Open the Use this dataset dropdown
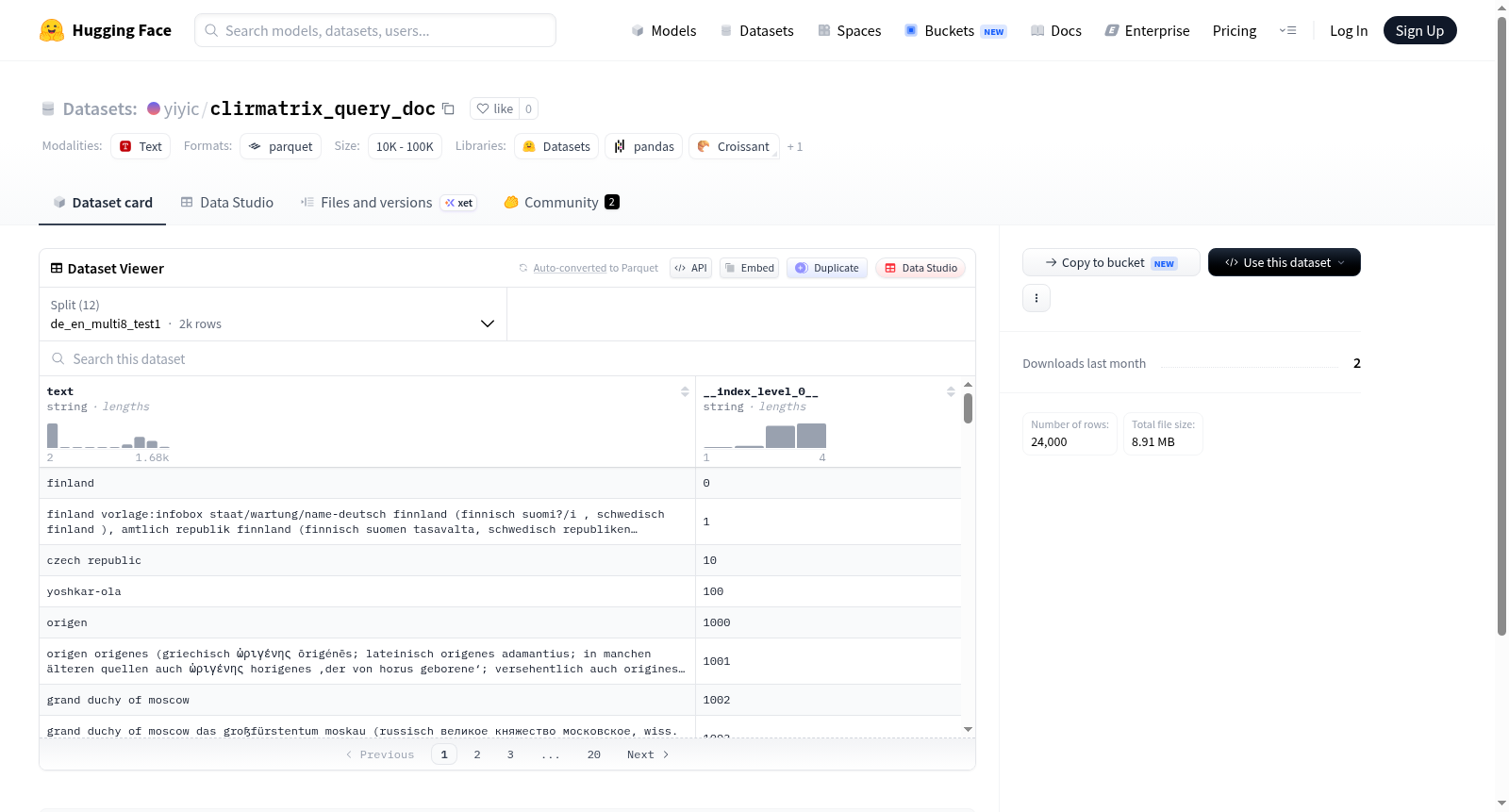Image resolution: width=1509 pixels, height=812 pixels. [1285, 262]
